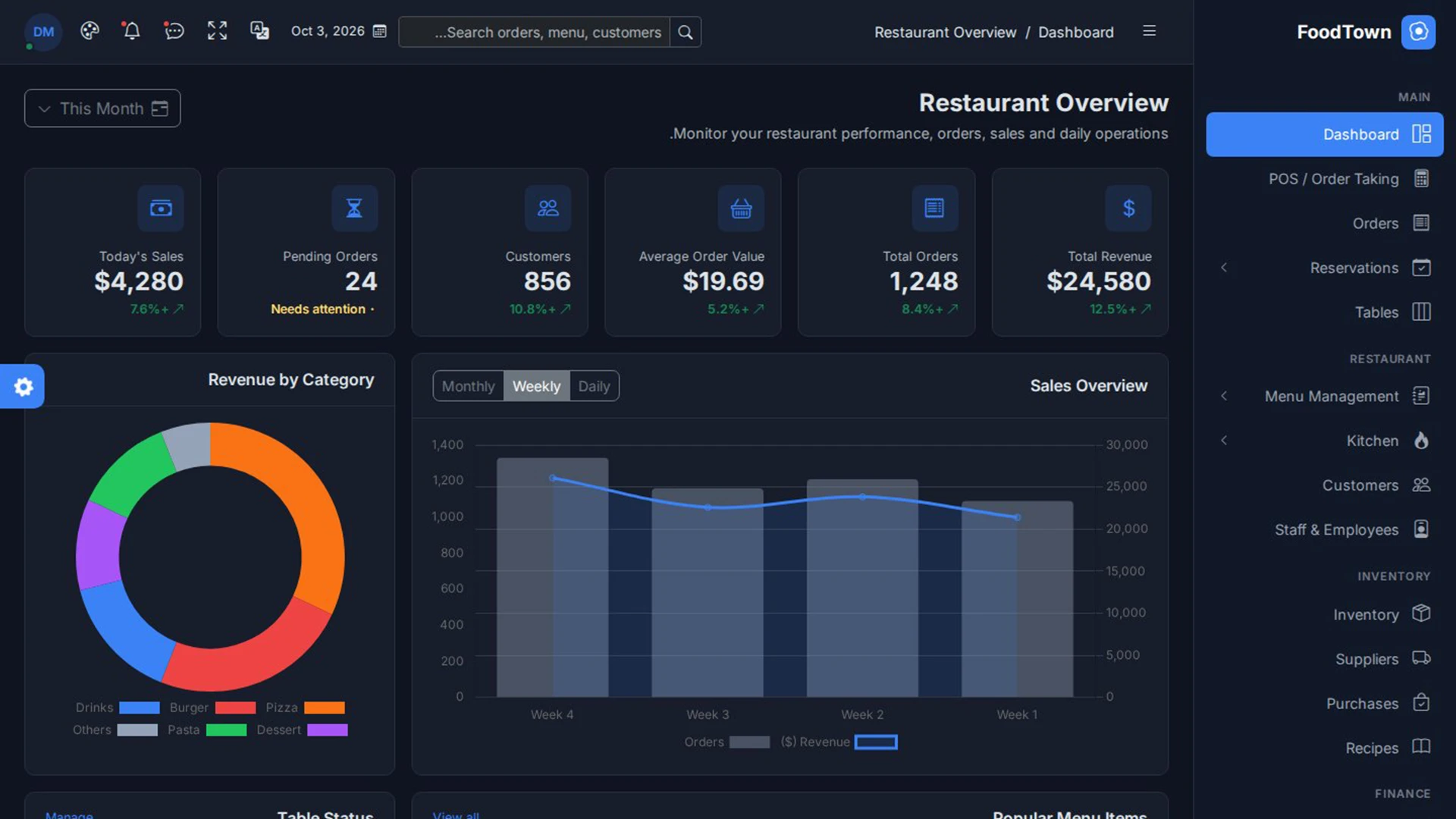Open the sidebar Customers page
Viewport: 1456px width, 819px height.
pyautogui.click(x=1324, y=485)
